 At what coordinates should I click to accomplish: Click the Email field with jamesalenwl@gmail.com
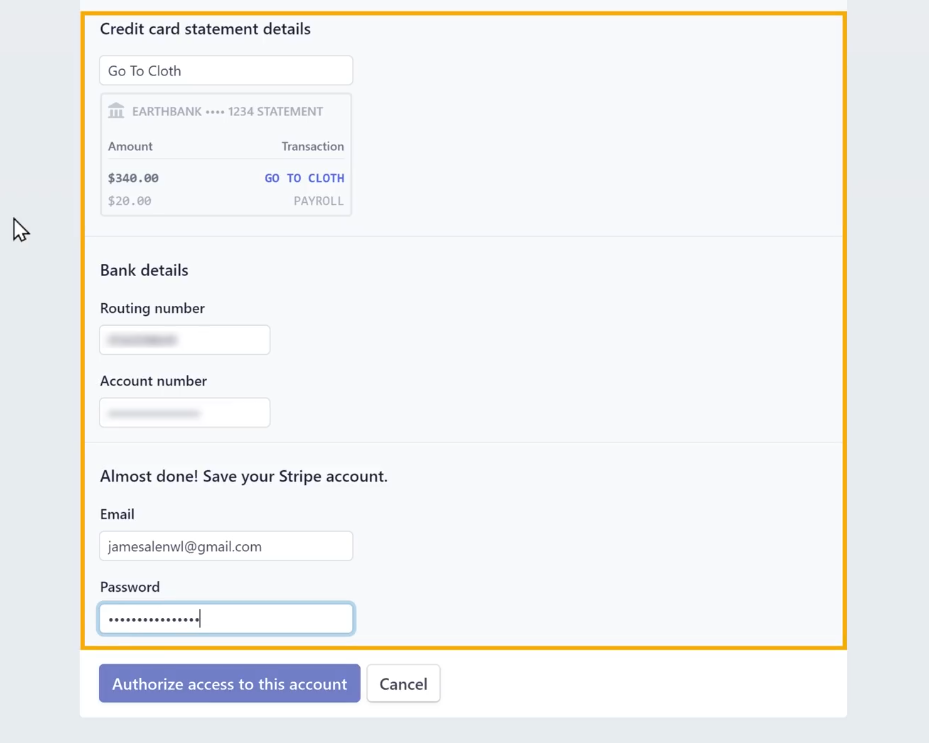[x=226, y=546]
